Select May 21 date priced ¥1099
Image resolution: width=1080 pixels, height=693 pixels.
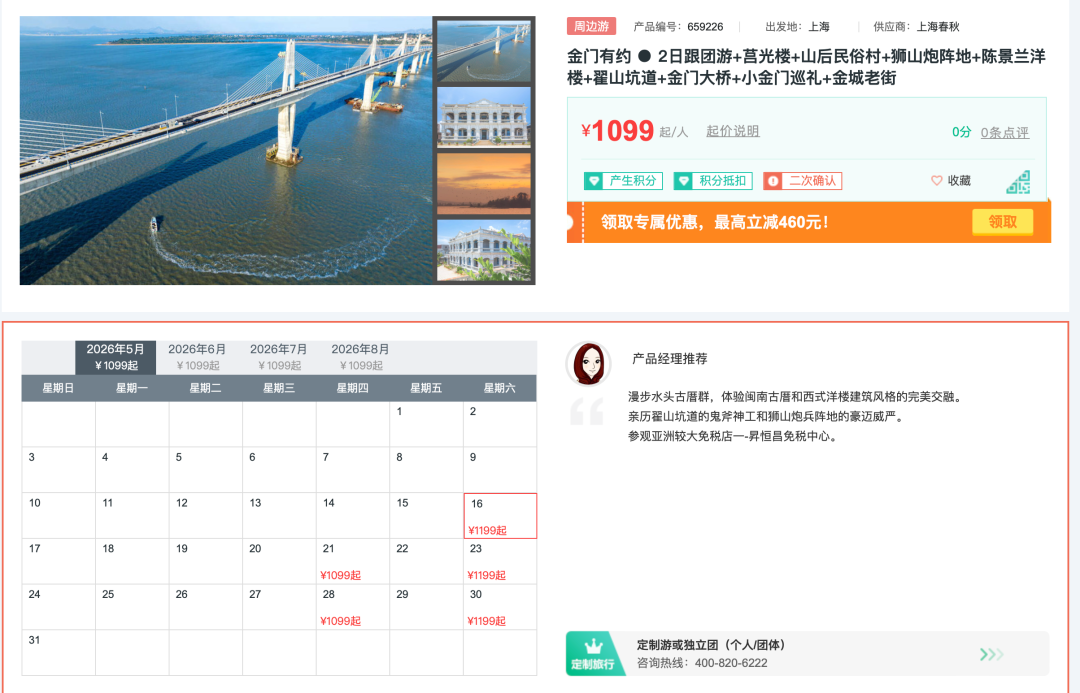[353, 561]
